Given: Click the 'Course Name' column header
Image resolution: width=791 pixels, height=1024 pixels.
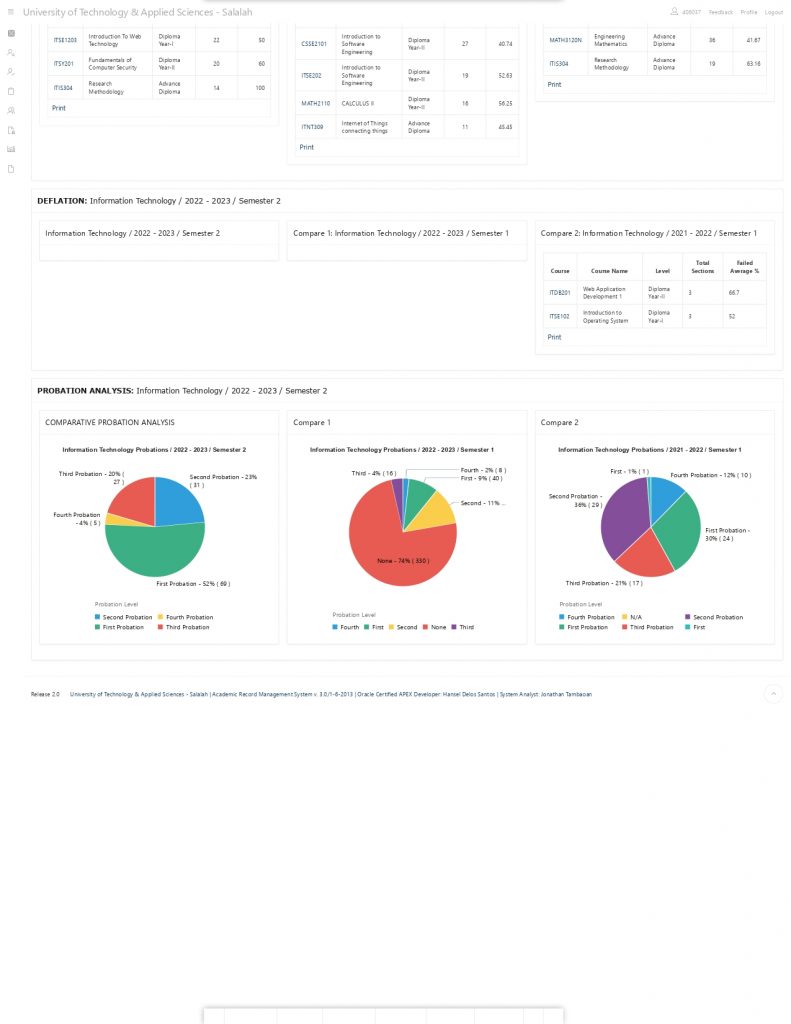Looking at the screenshot, I should (x=609, y=271).
